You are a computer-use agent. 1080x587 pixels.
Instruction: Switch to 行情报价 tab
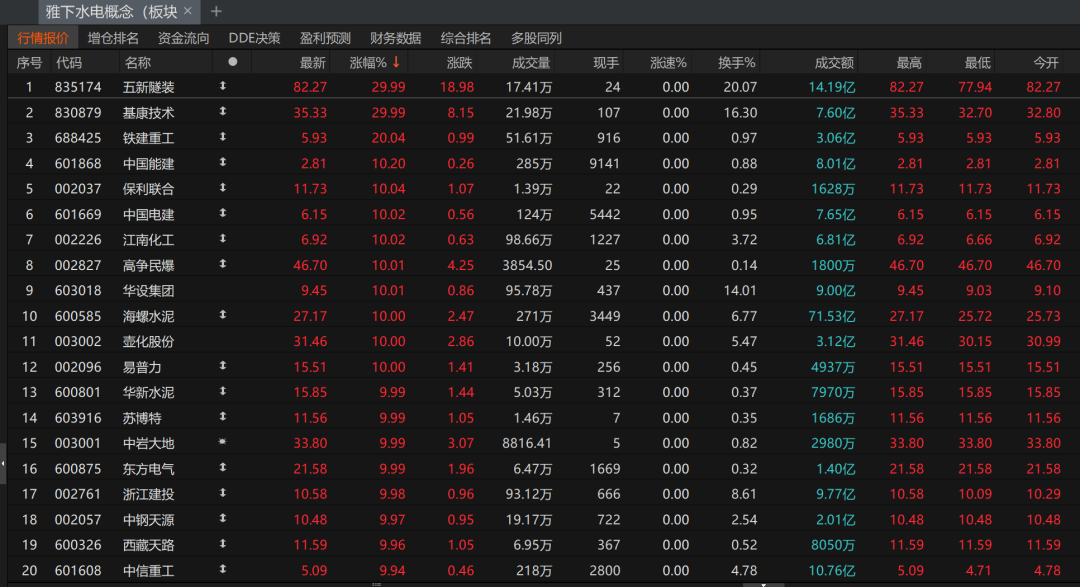click(x=43, y=38)
